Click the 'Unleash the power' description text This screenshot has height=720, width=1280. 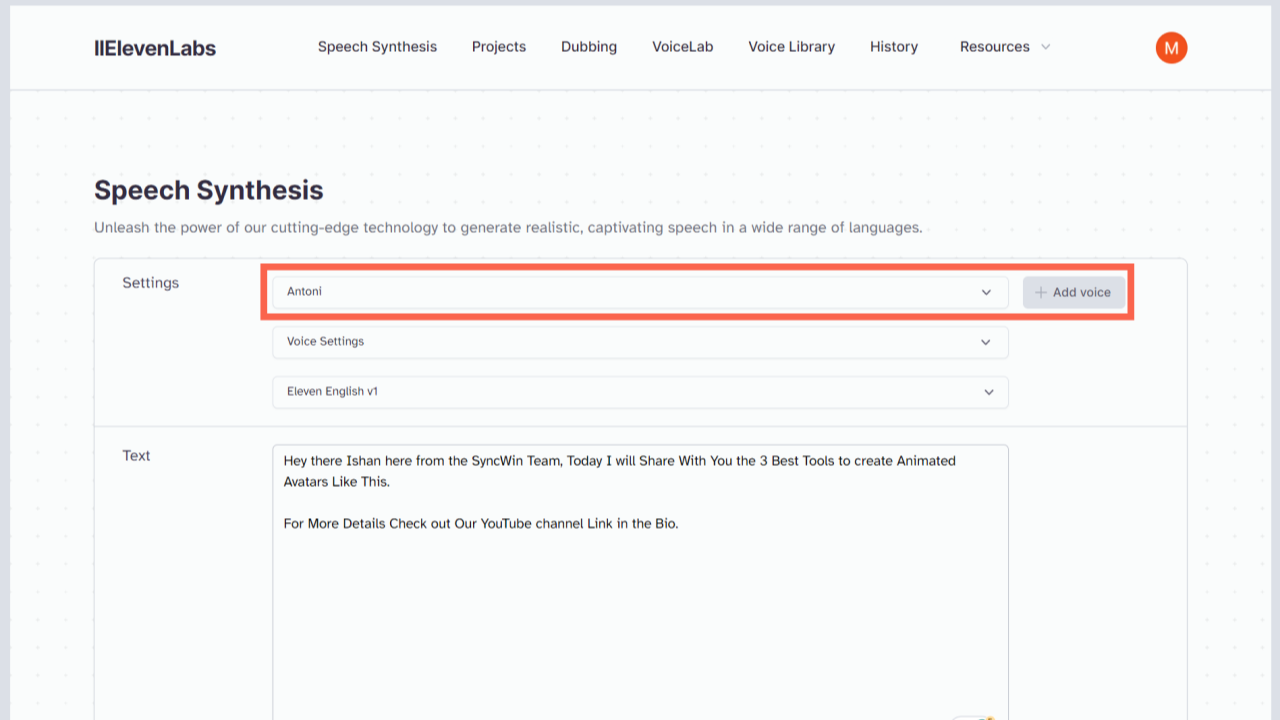(x=508, y=228)
